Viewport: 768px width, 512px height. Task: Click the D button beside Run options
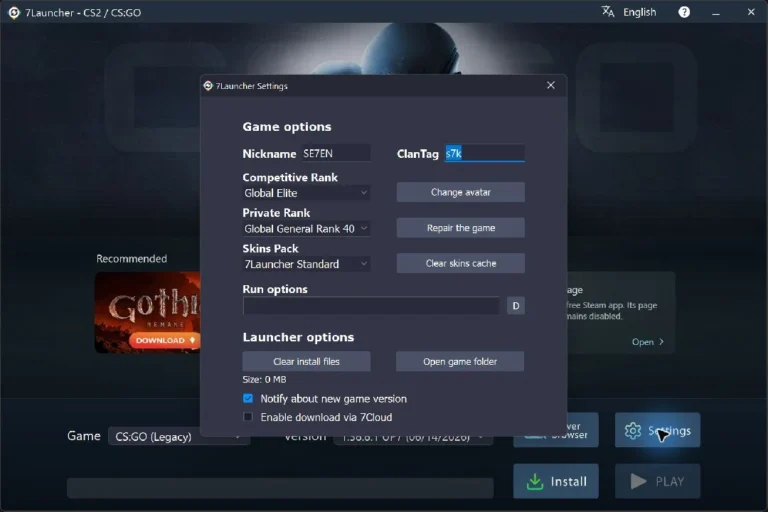(516, 306)
